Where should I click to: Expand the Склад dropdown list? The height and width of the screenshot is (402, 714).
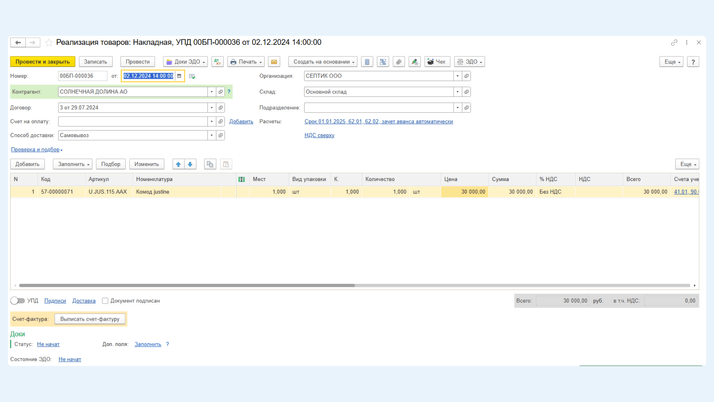458,92
